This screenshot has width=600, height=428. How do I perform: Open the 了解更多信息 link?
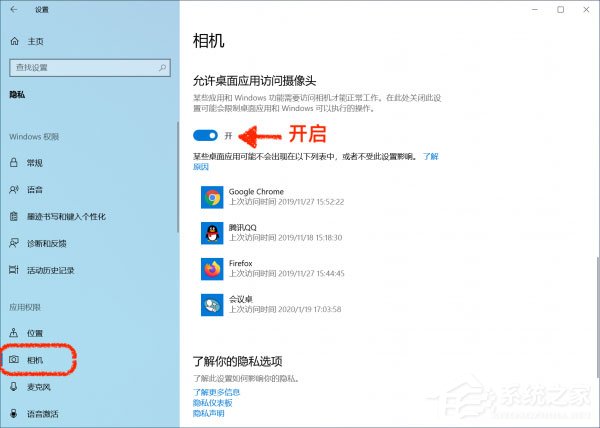point(216,392)
